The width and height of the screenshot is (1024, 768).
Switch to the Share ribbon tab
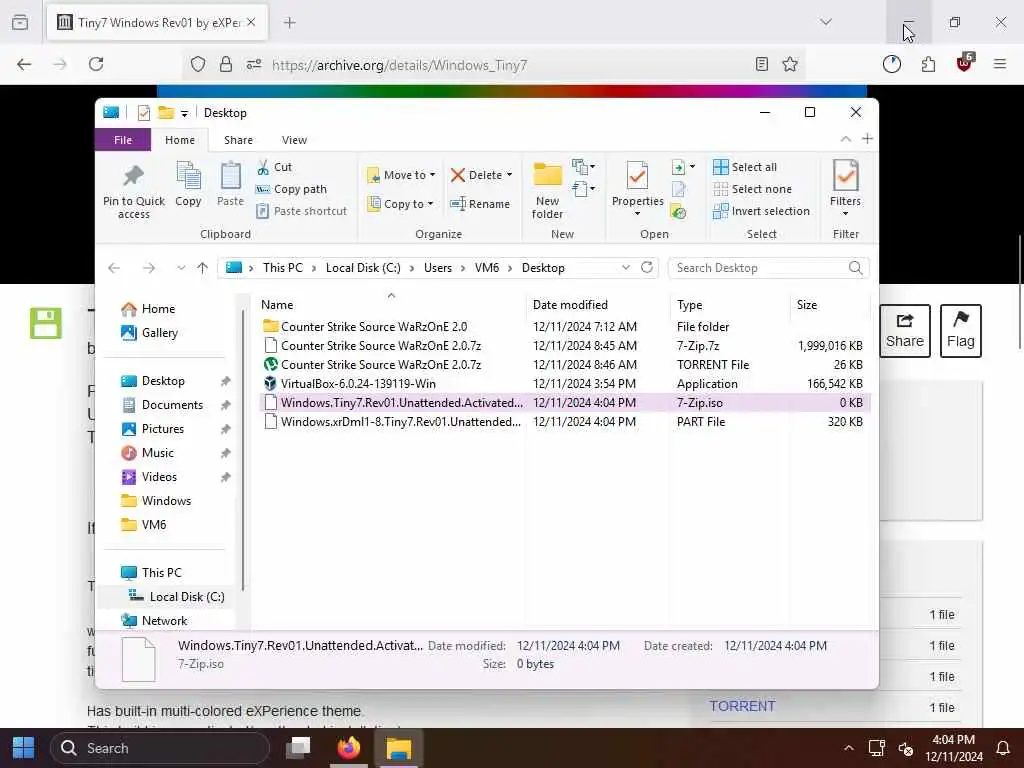click(238, 140)
